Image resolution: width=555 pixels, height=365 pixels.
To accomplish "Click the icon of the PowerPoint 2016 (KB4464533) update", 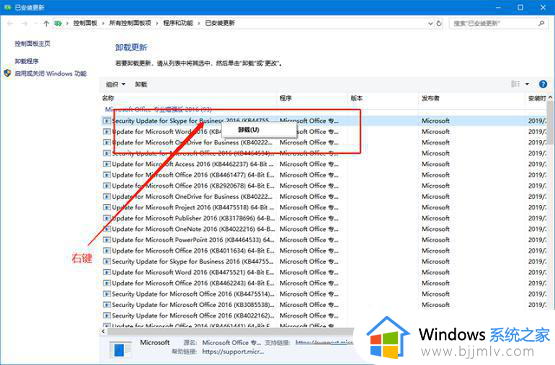I will (106, 240).
